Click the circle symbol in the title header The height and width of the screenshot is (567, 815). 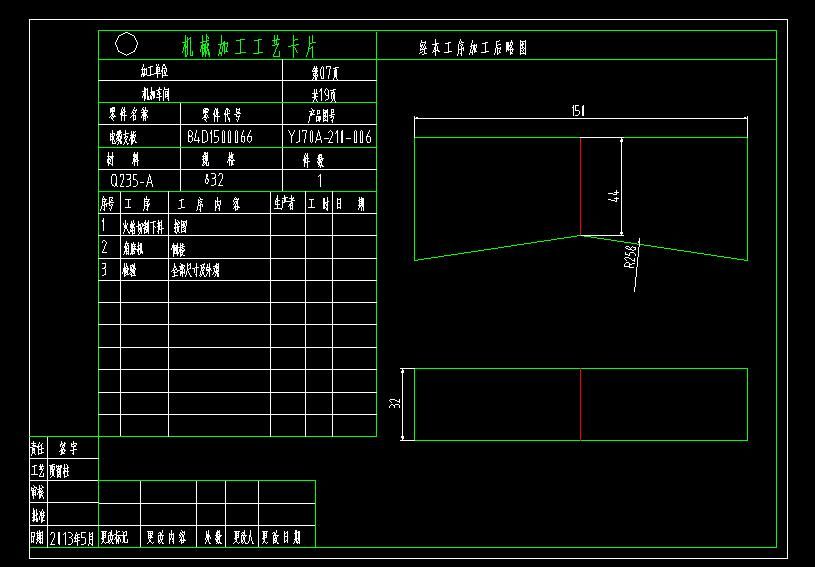pyautogui.click(x=127, y=44)
